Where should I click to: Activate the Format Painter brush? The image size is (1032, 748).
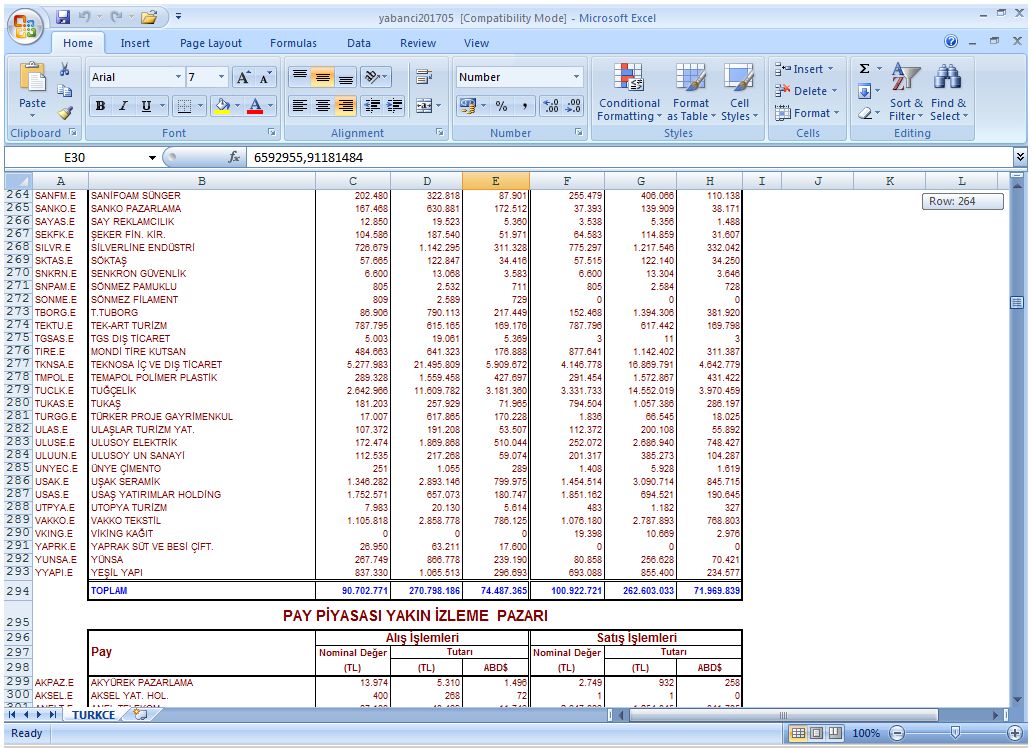point(64,113)
